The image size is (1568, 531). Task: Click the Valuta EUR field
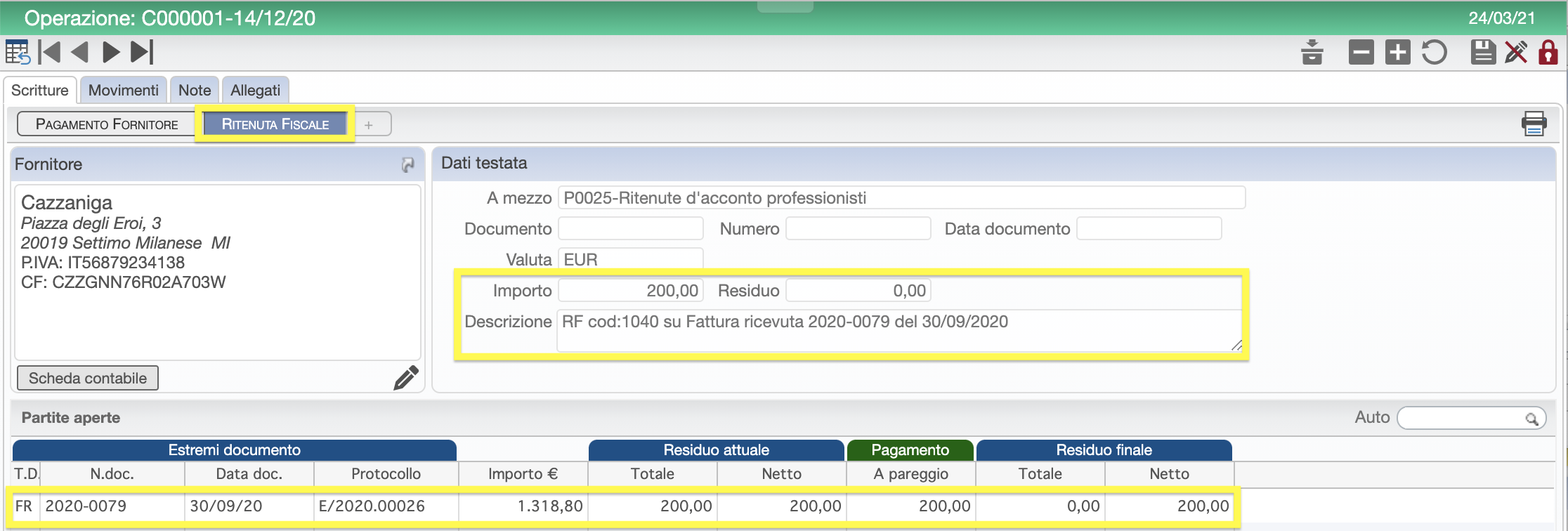pyautogui.click(x=631, y=260)
